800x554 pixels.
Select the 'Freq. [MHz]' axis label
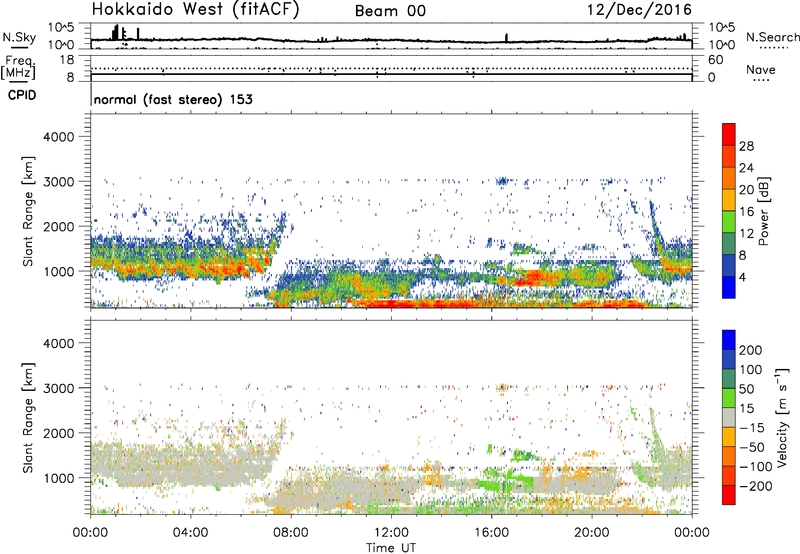(18, 68)
